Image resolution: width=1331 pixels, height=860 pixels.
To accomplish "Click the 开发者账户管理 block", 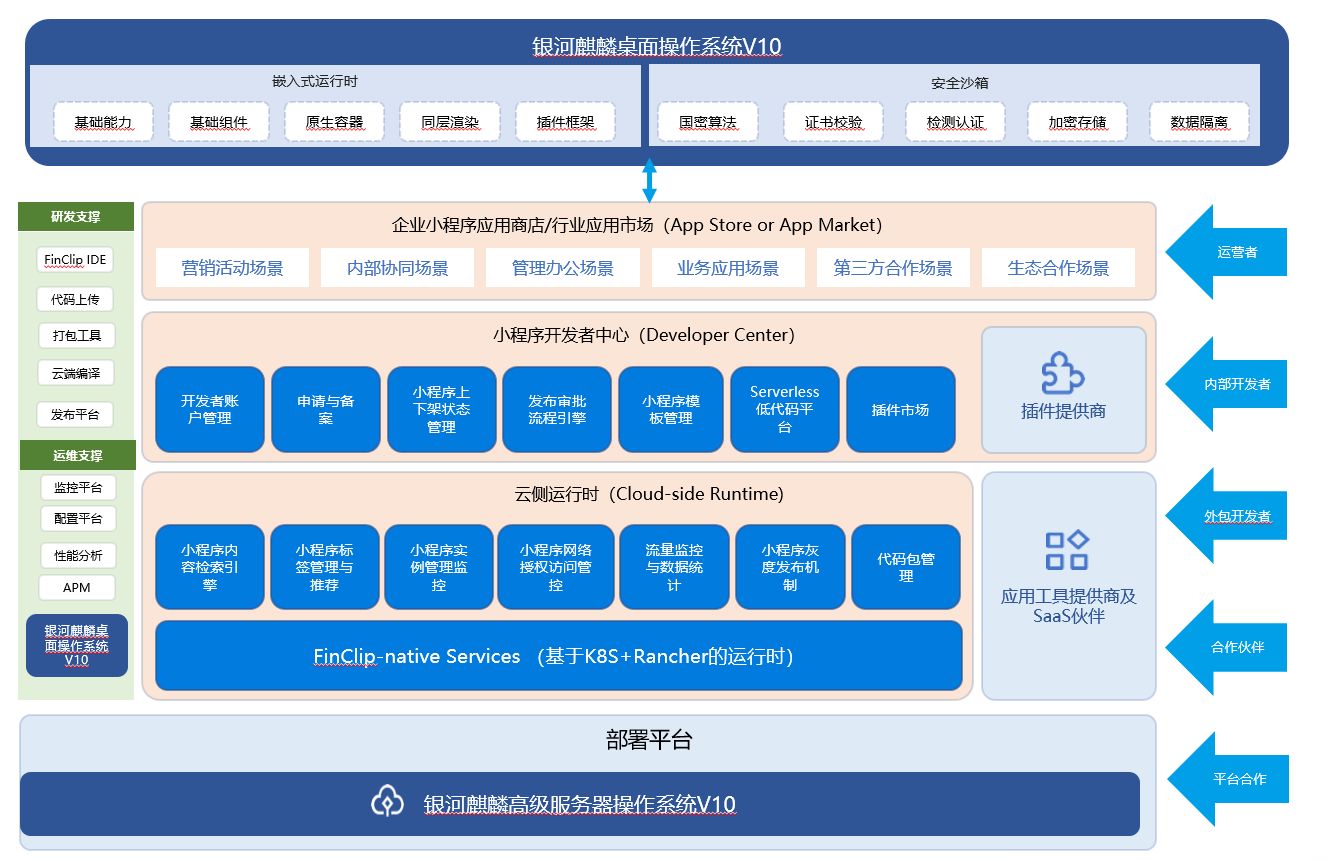I will [x=210, y=410].
